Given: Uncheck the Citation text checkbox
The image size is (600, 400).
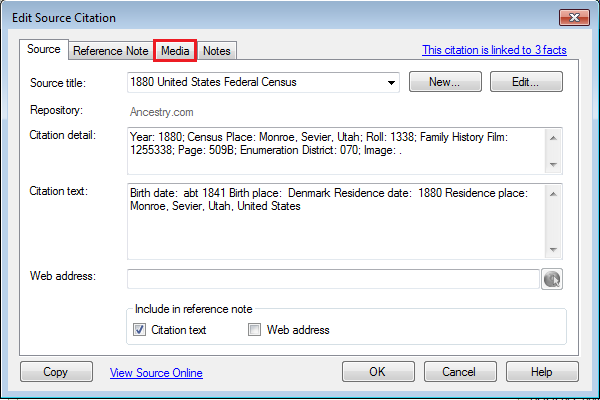Looking at the screenshot, I should coord(140,330).
